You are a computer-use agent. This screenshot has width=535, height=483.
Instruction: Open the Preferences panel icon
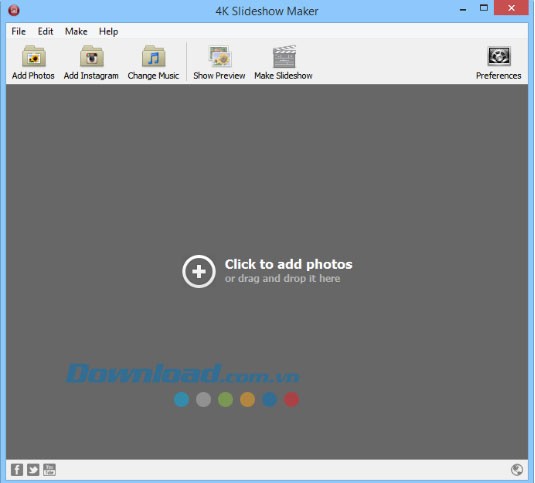[498, 56]
